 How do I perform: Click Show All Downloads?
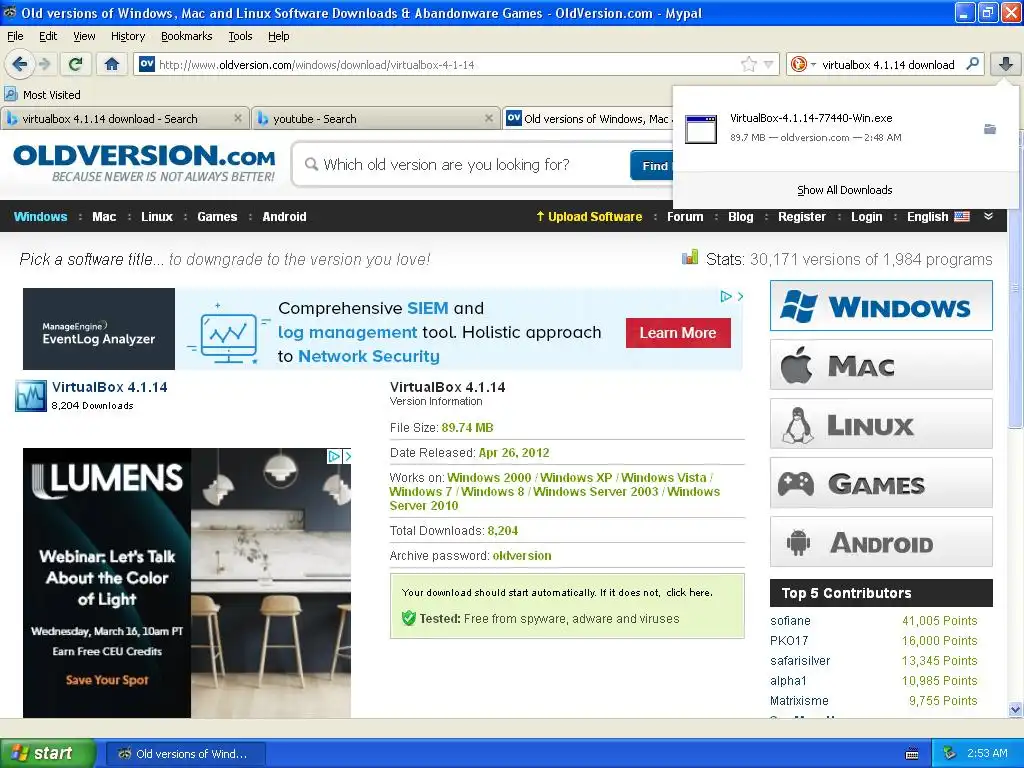(844, 190)
